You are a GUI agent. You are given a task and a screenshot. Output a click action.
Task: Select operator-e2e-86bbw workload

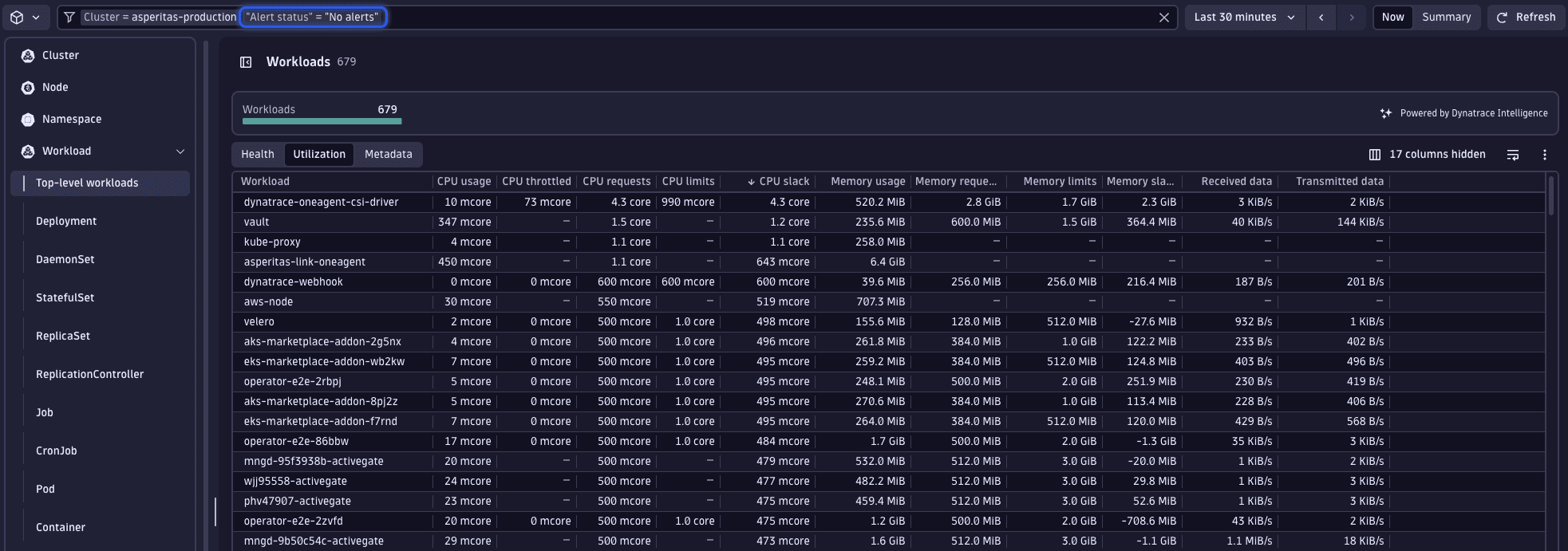click(296, 442)
